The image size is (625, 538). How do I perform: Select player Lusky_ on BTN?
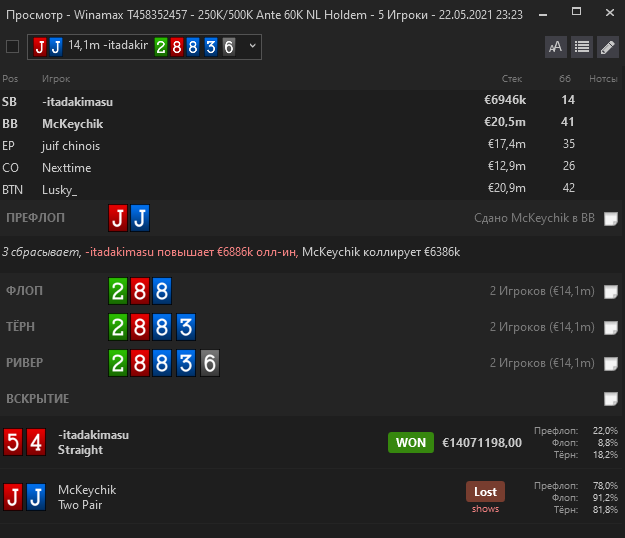tap(312, 189)
